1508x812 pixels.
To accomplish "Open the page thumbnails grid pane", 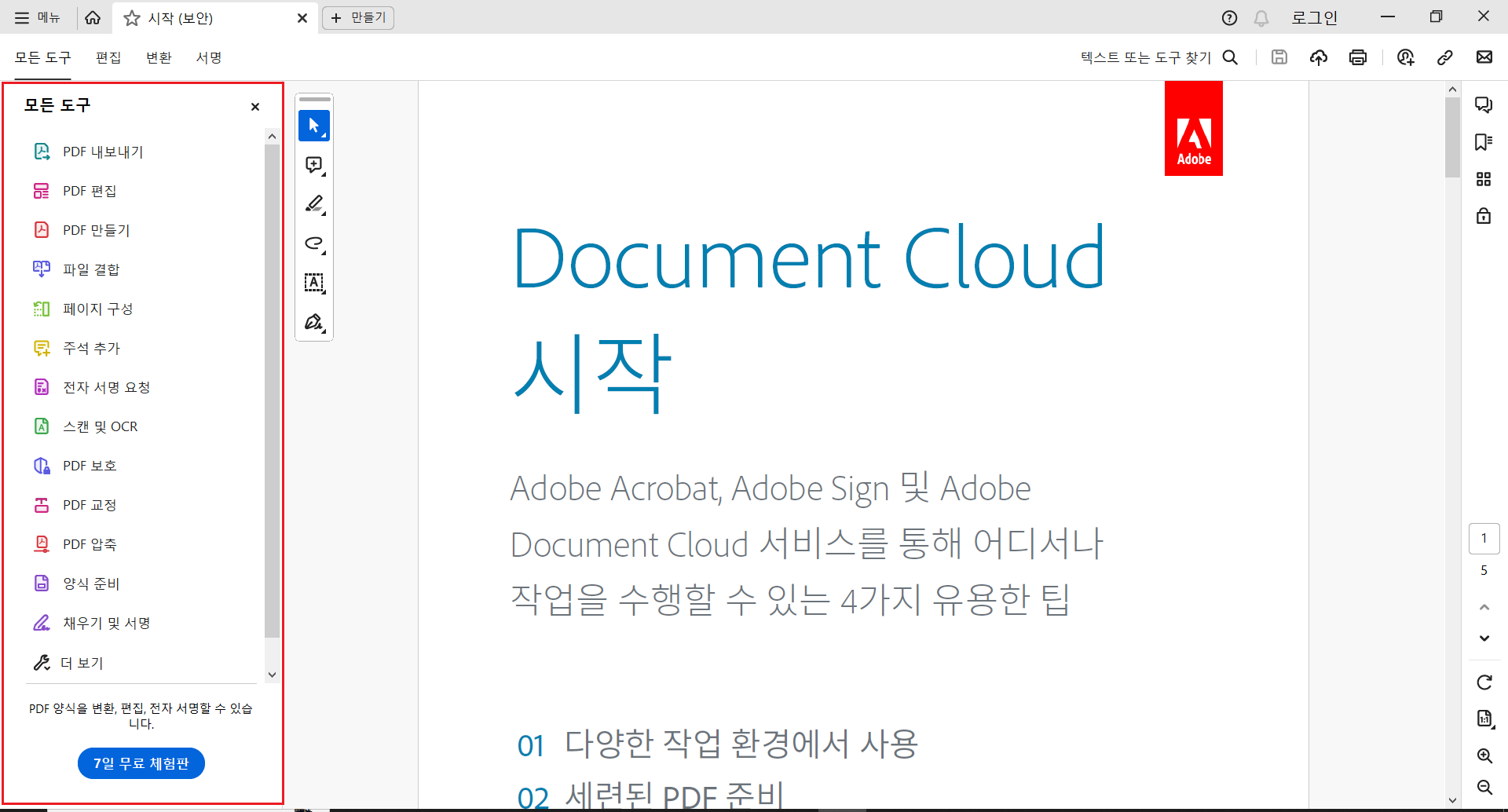I will (1484, 179).
